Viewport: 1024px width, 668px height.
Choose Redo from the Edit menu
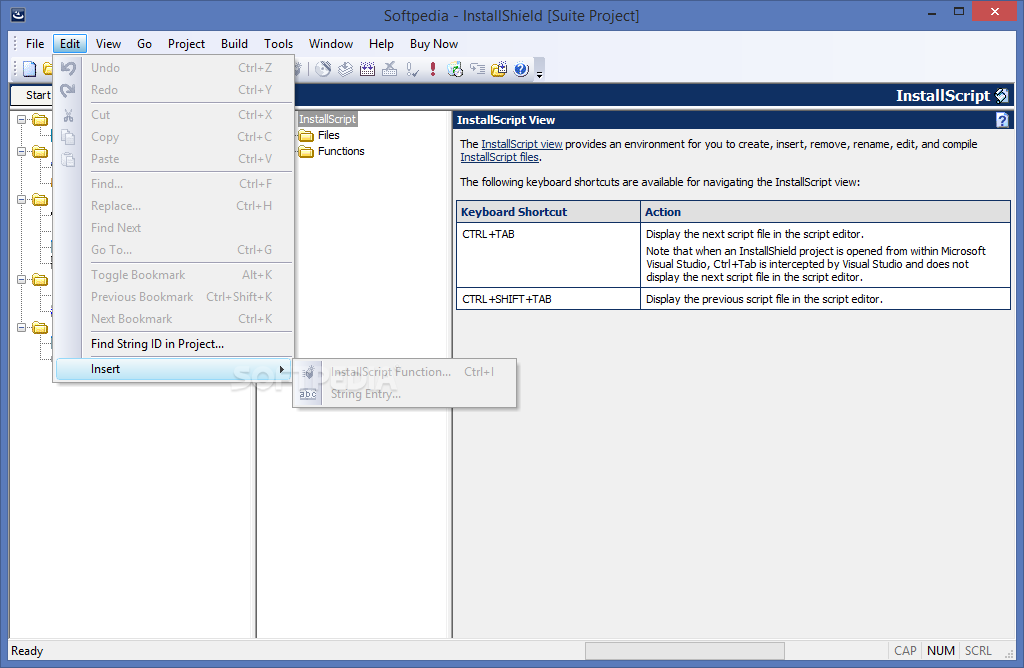[174, 90]
